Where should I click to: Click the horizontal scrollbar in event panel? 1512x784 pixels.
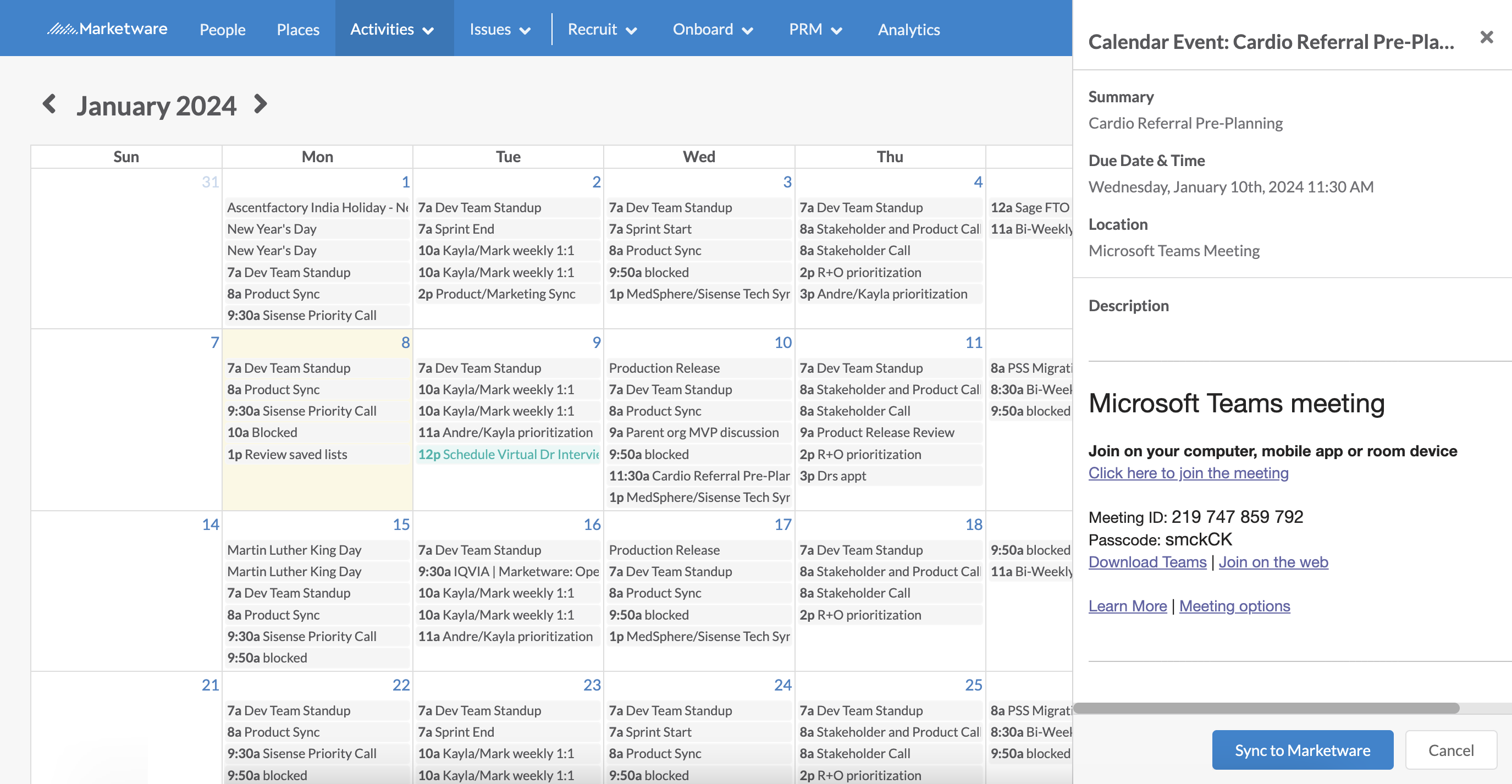coord(1267,708)
